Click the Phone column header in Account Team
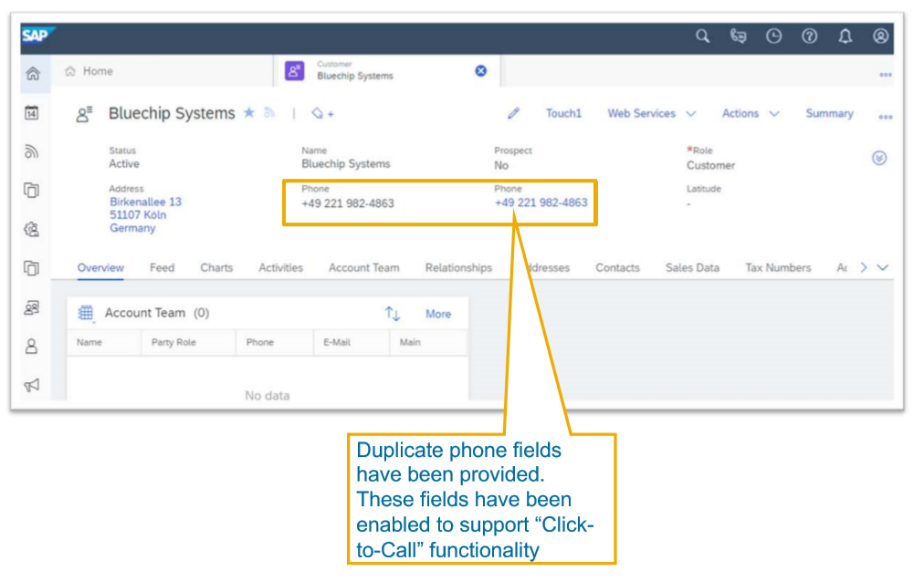Viewport: 914px width, 581px height. pos(259,342)
